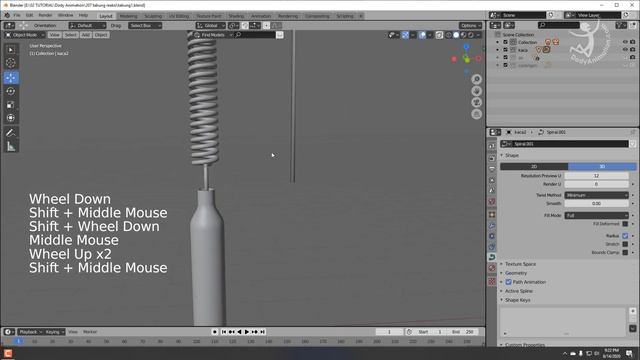Image resolution: width=640 pixels, height=360 pixels.
Task: Collapse the Shape Keys panel
Action: pyautogui.click(x=517, y=300)
